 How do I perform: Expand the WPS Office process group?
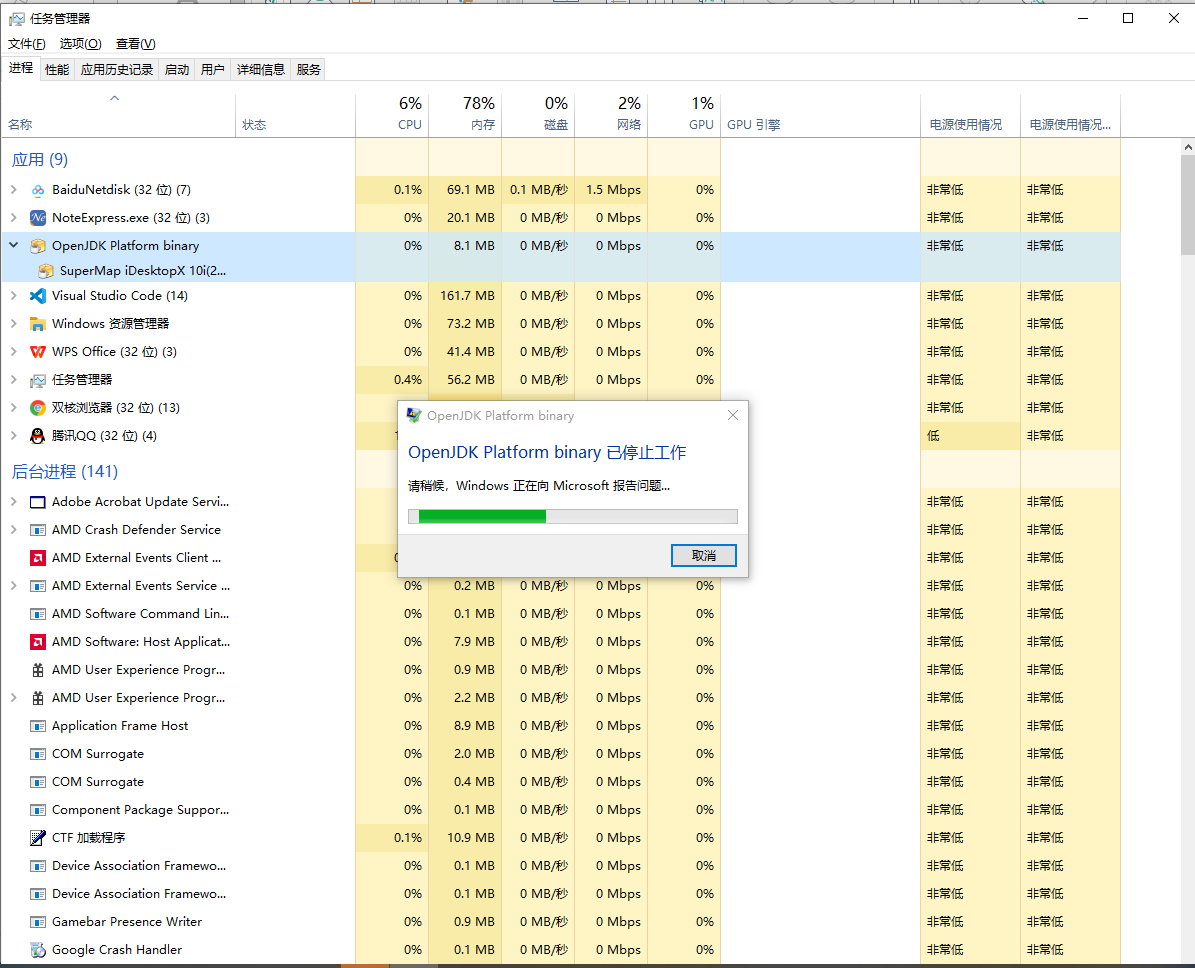(x=14, y=351)
